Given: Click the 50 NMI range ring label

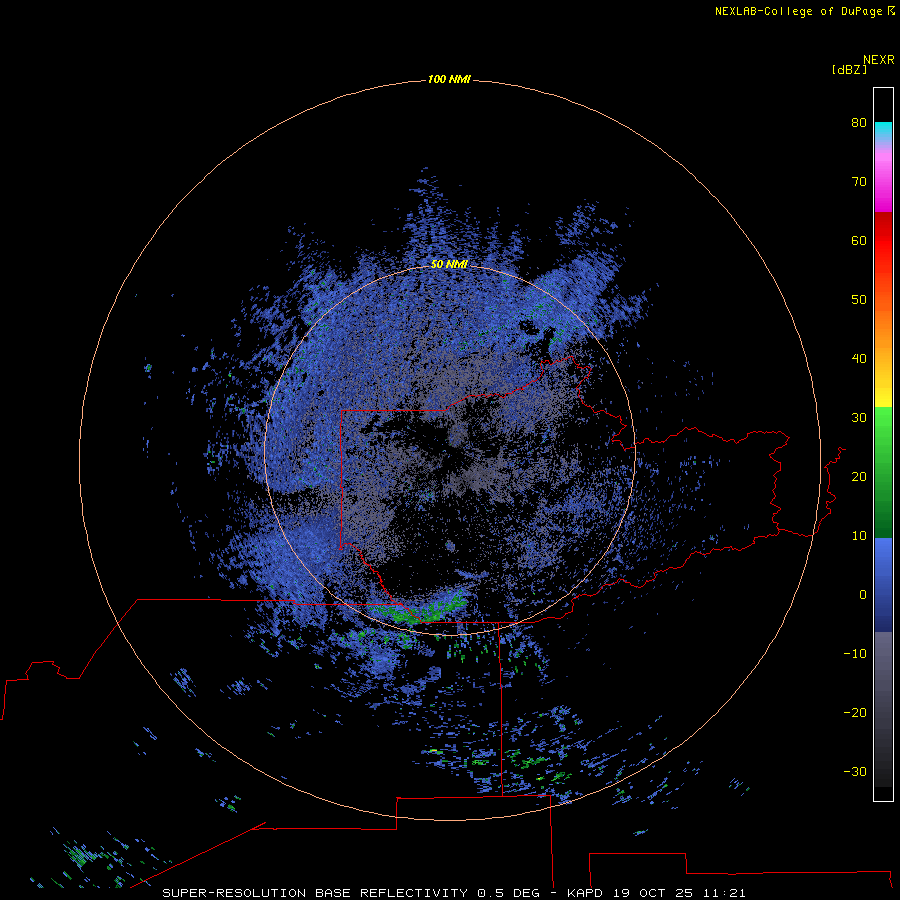Looking at the screenshot, I should pos(449,264).
